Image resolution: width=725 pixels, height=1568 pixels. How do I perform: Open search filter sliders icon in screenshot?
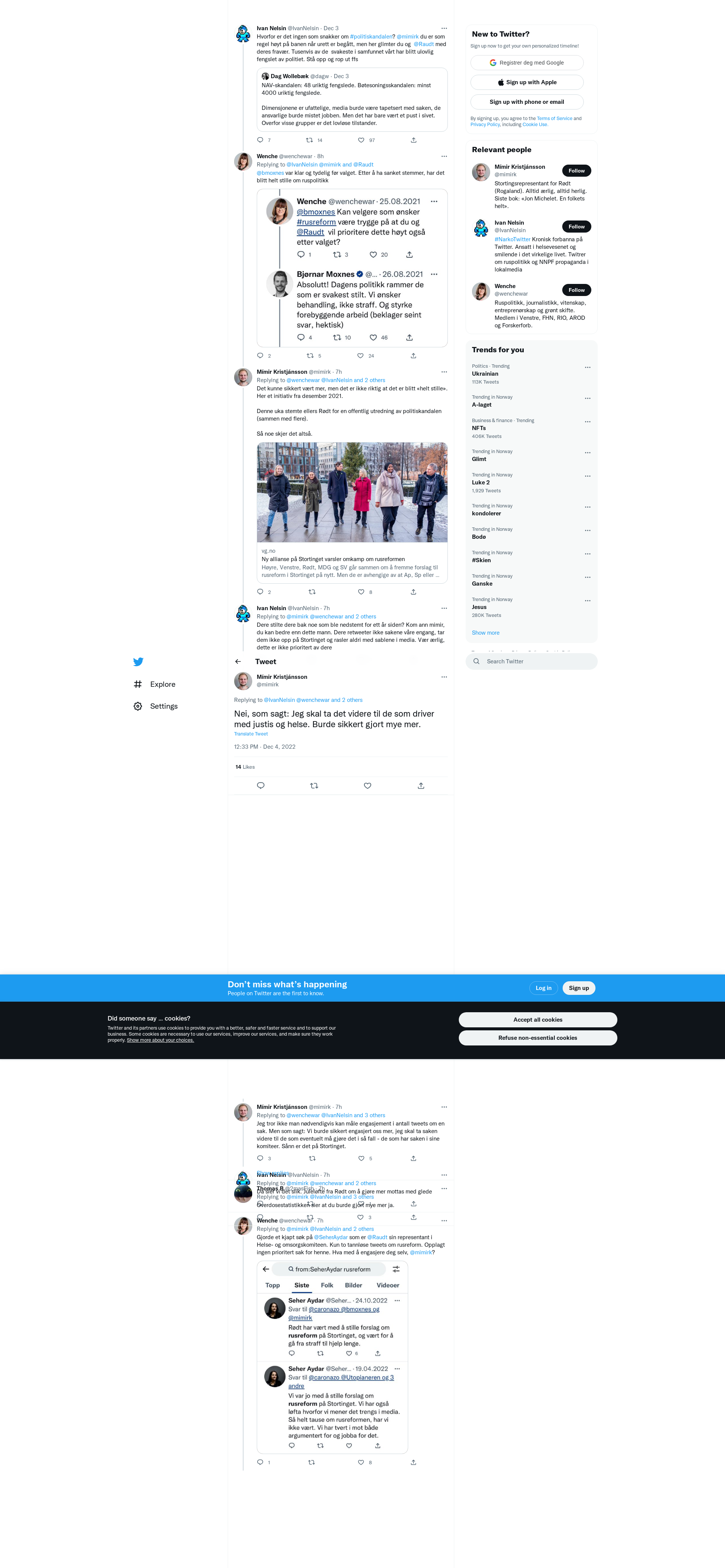click(x=396, y=1269)
